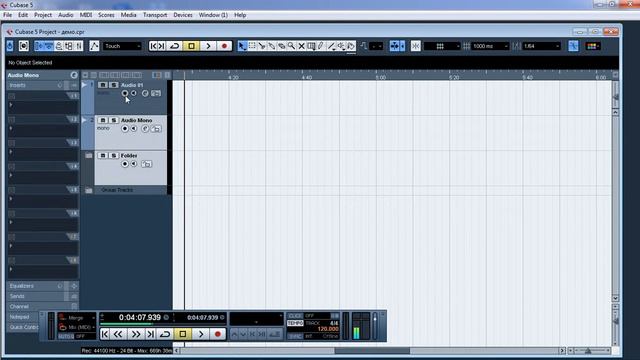Solo the Audio 01 track
Viewport: 640px width, 360px height.
pos(114,85)
